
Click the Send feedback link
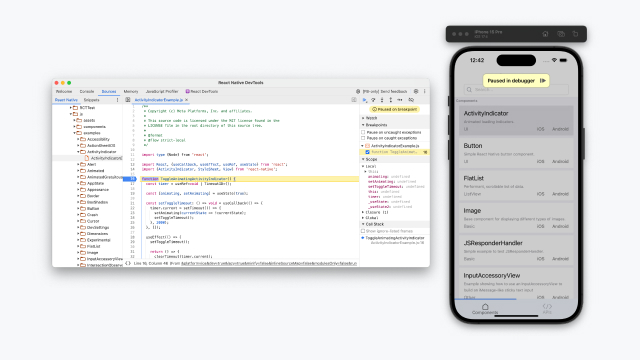click(385, 91)
